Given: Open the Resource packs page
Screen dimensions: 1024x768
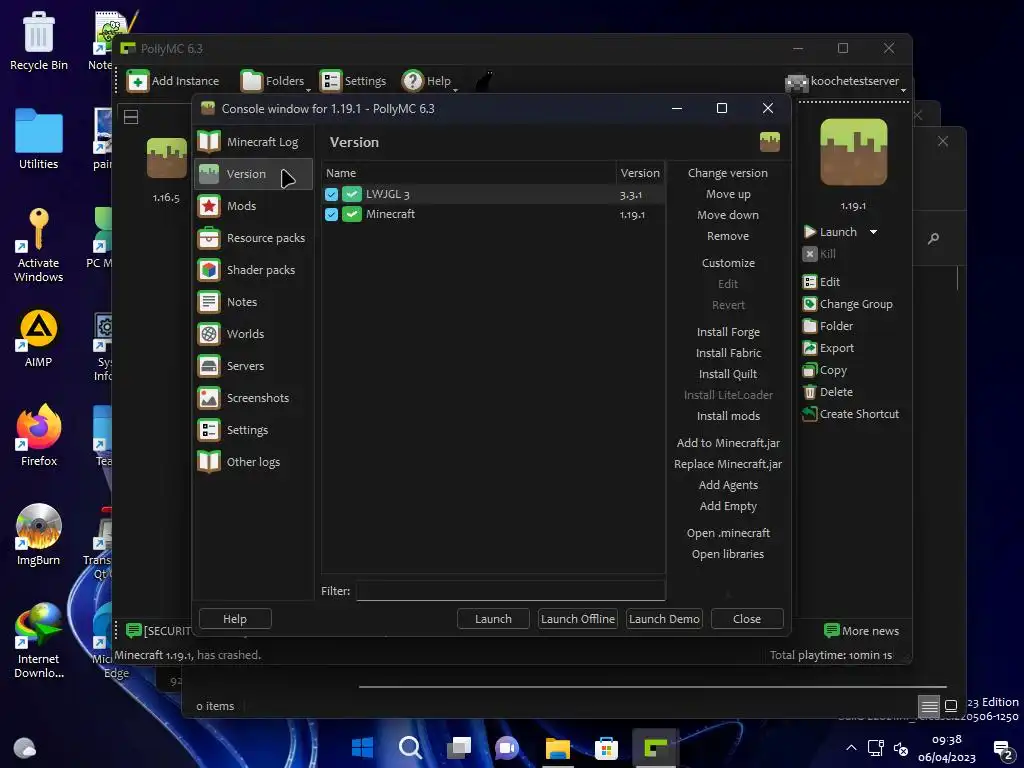Looking at the screenshot, I should [x=253, y=238].
